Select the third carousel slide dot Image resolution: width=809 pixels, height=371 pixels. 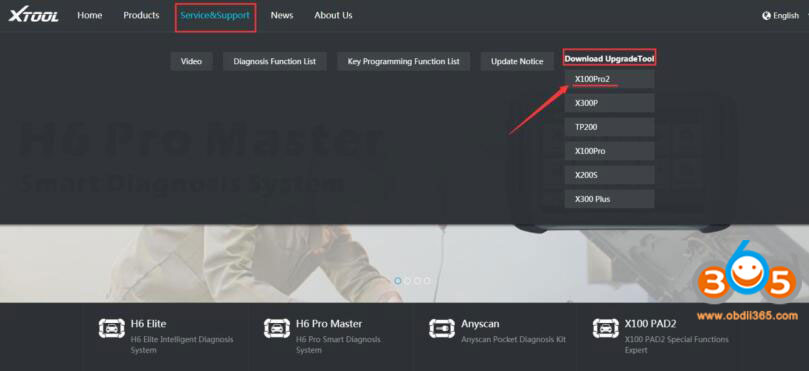[417, 281]
